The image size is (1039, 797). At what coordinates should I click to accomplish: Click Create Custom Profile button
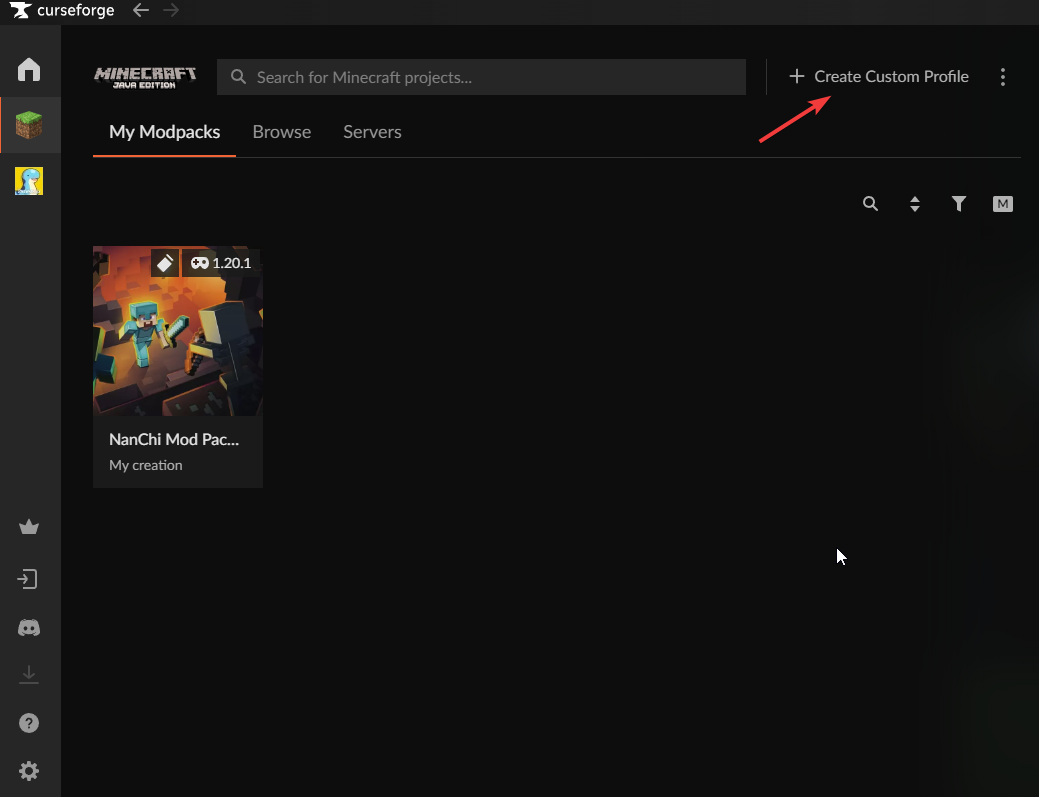tap(879, 77)
